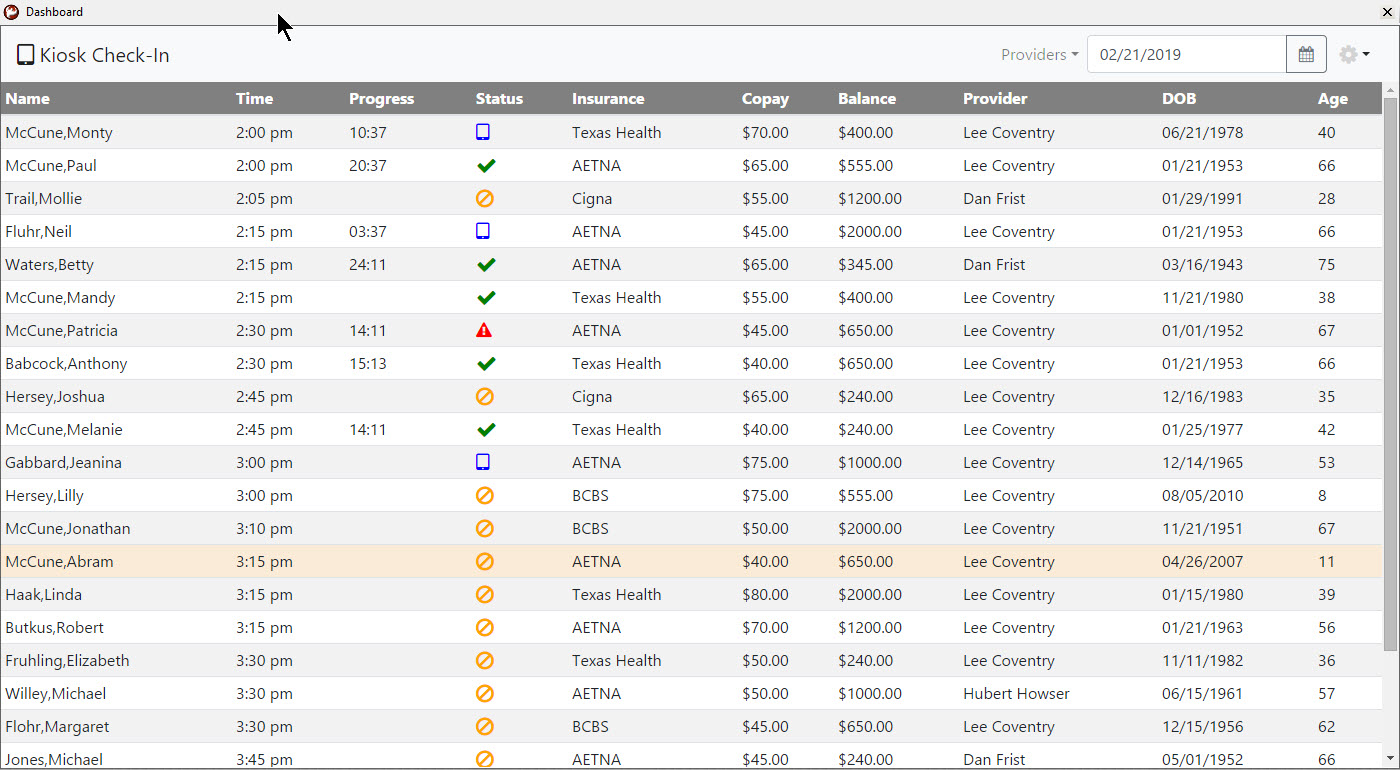Sort by the Progress column header

381,98
